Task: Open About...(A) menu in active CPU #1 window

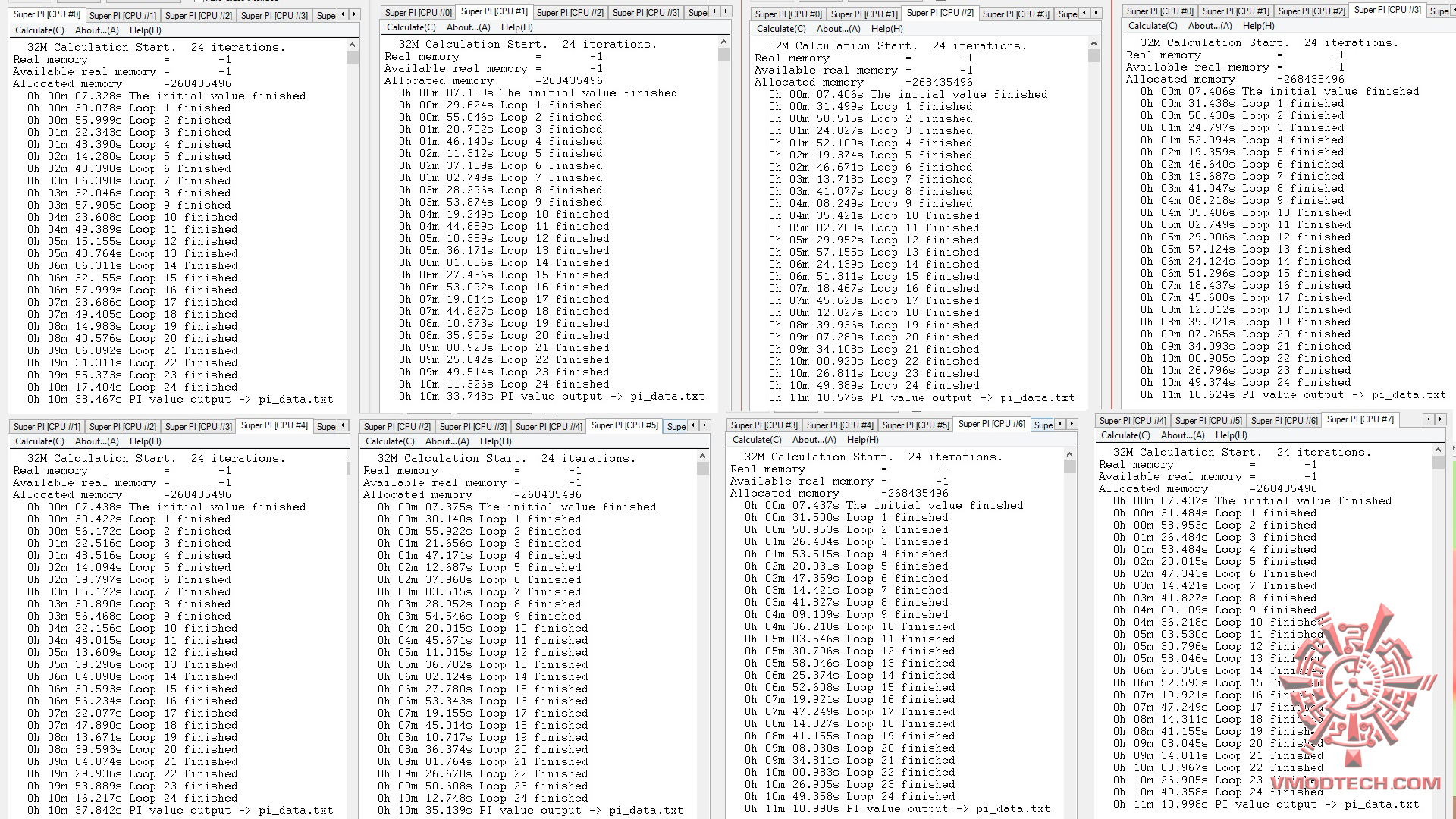Action: (468, 27)
